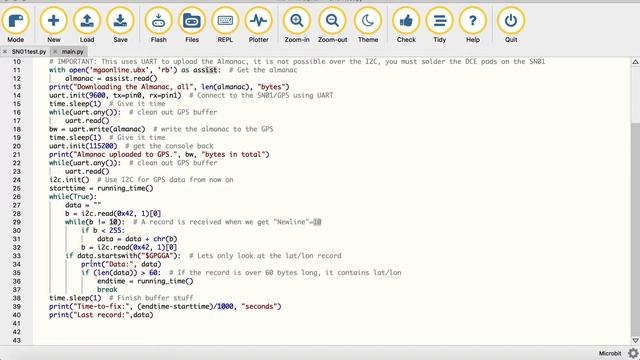Click line number 43

pyautogui.click(x=16, y=340)
